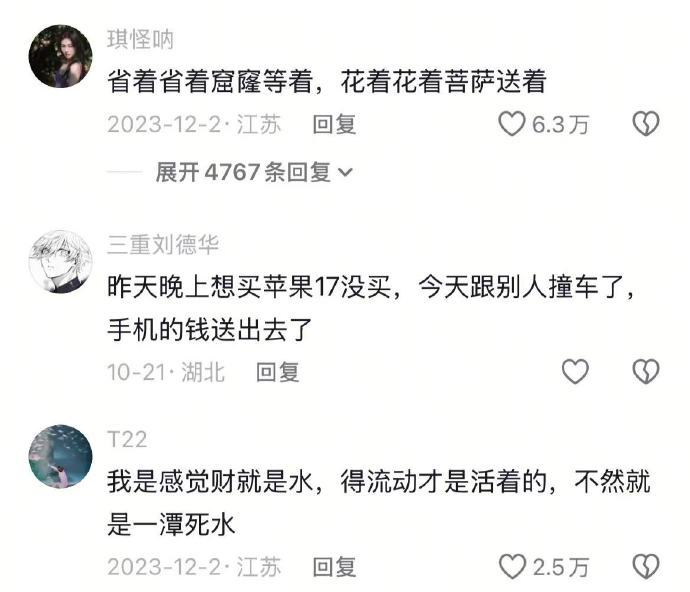Open the username T22
This screenshot has width=690, height=592.
(x=127, y=439)
